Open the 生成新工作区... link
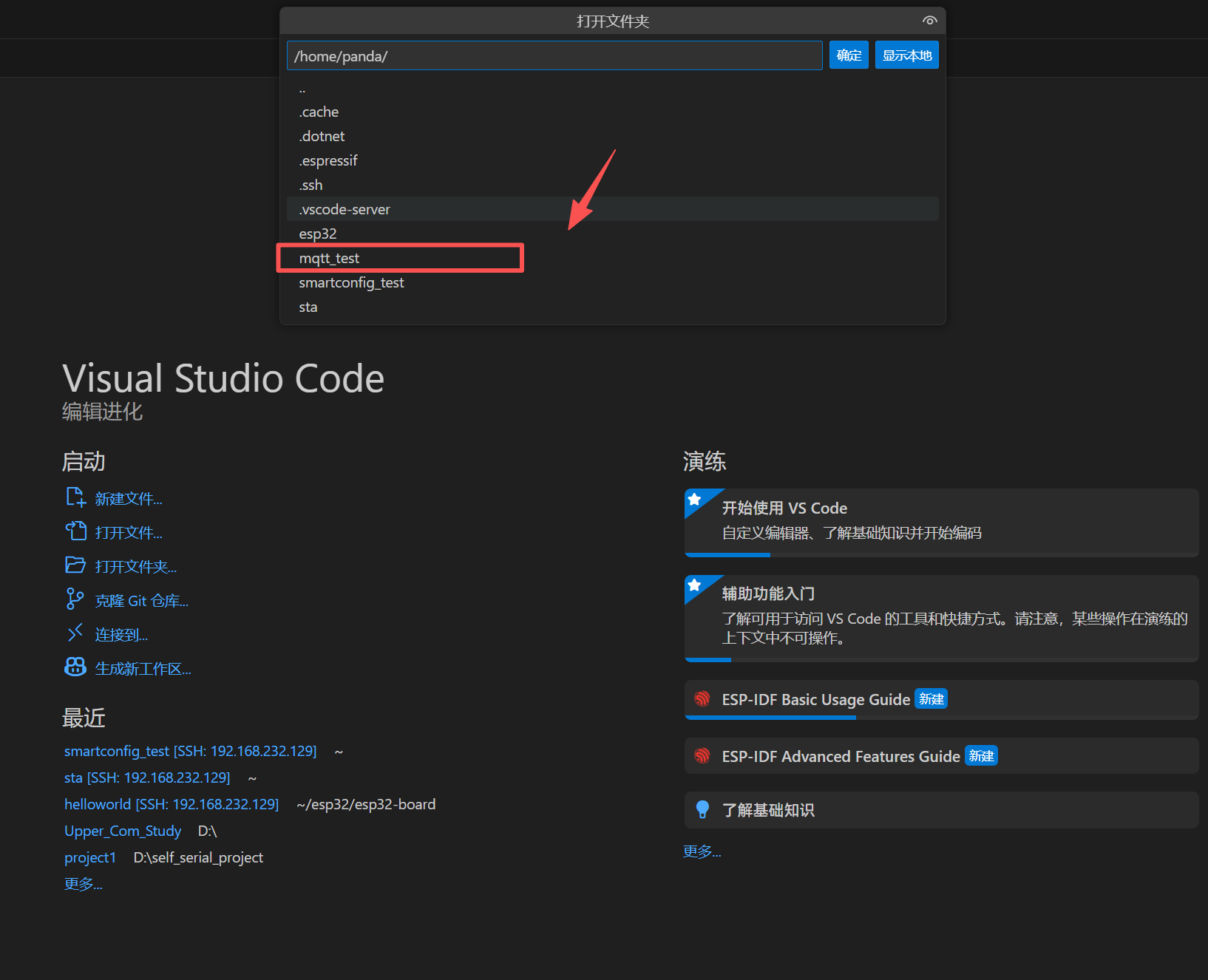Screen dimensions: 1208x980 pos(143,669)
